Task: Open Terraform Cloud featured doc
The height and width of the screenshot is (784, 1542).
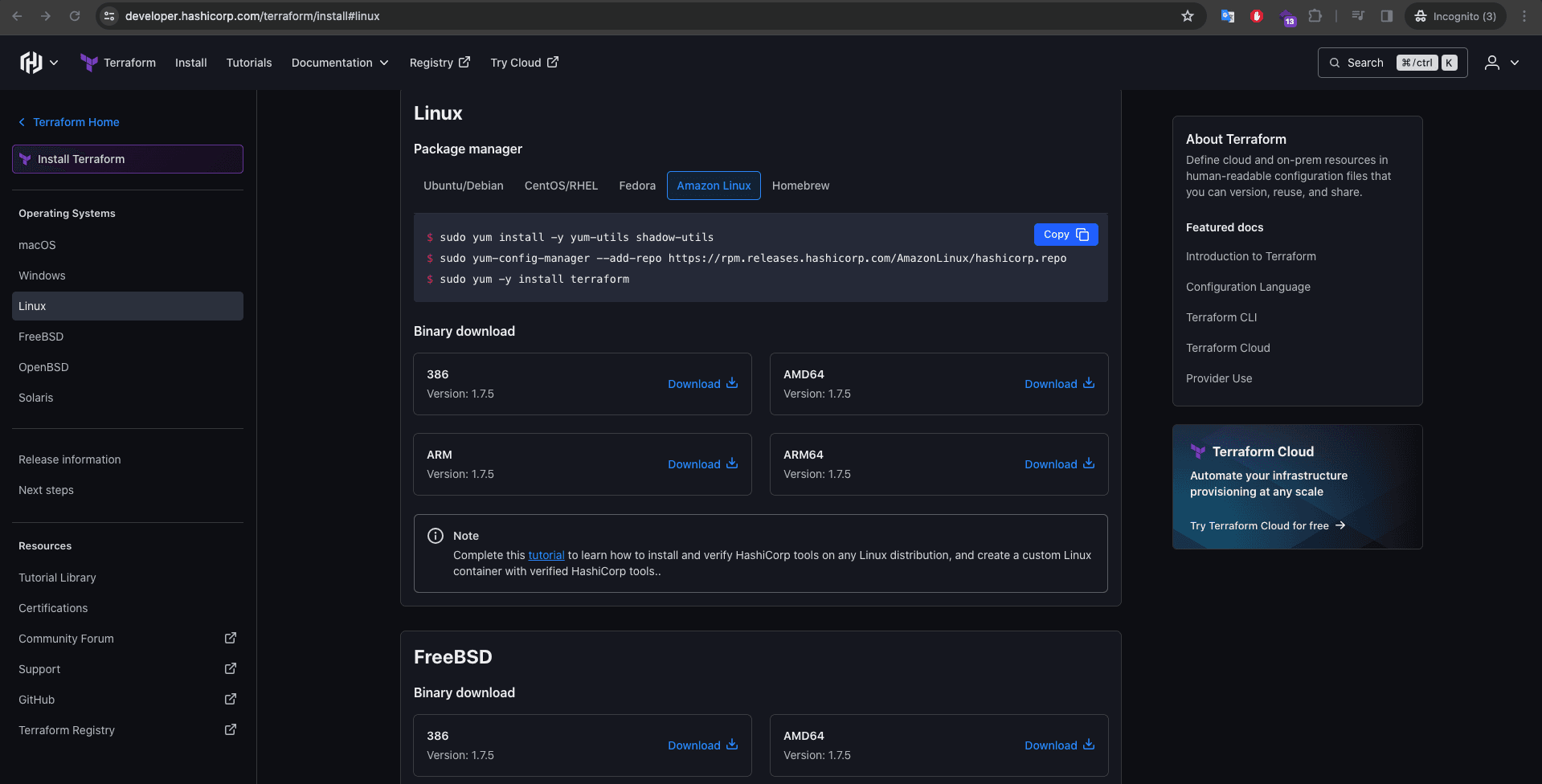Action: click(1228, 348)
